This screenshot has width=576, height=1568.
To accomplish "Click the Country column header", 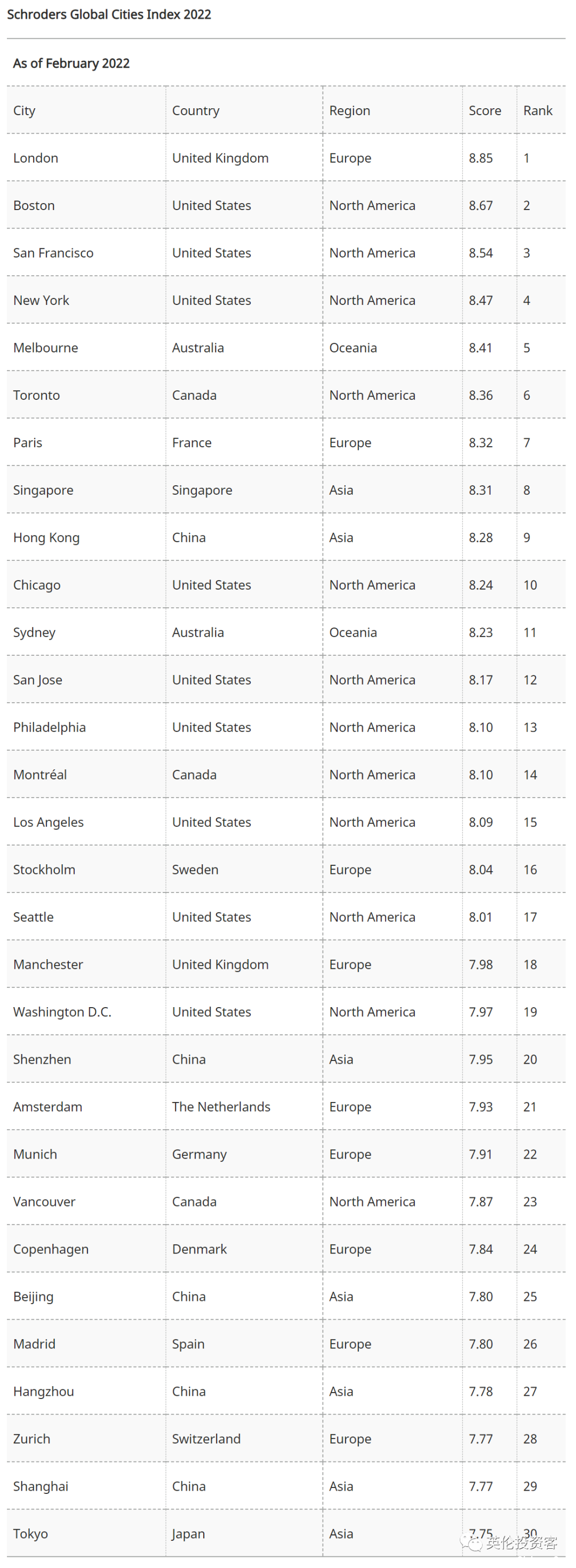I will click(195, 110).
